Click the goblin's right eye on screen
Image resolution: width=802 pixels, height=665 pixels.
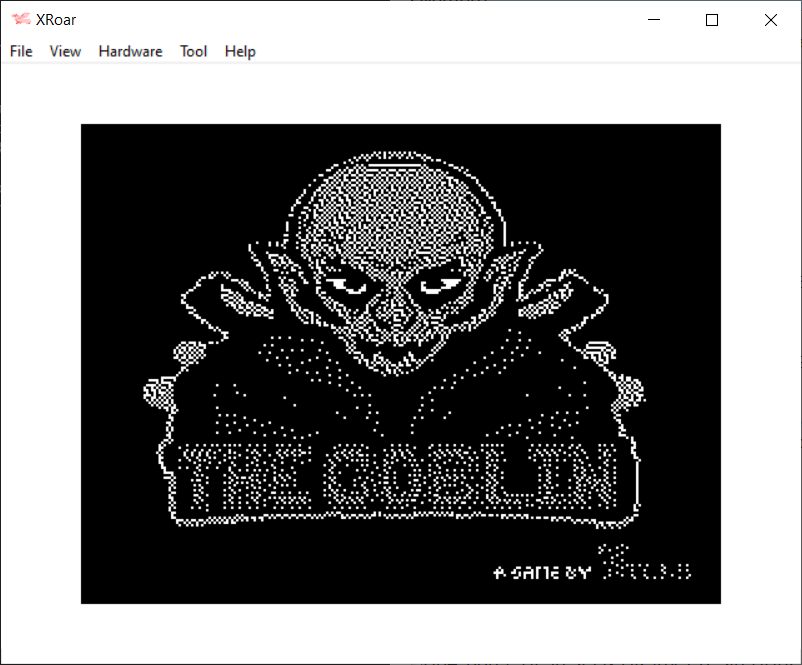pos(437,286)
